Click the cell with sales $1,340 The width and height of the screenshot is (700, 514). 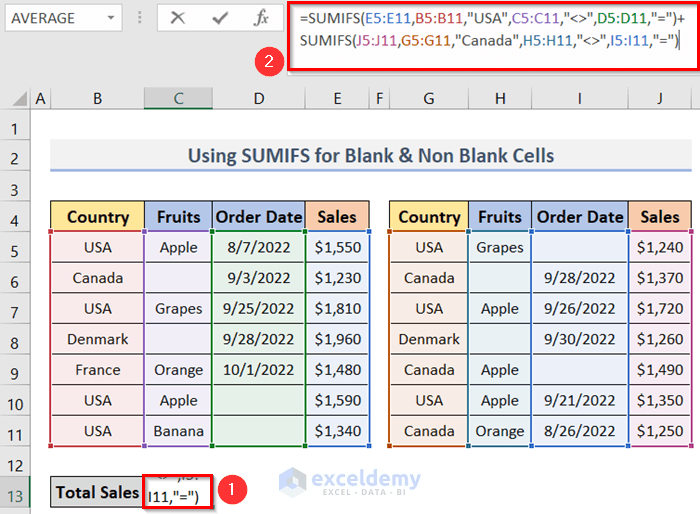coord(338,431)
